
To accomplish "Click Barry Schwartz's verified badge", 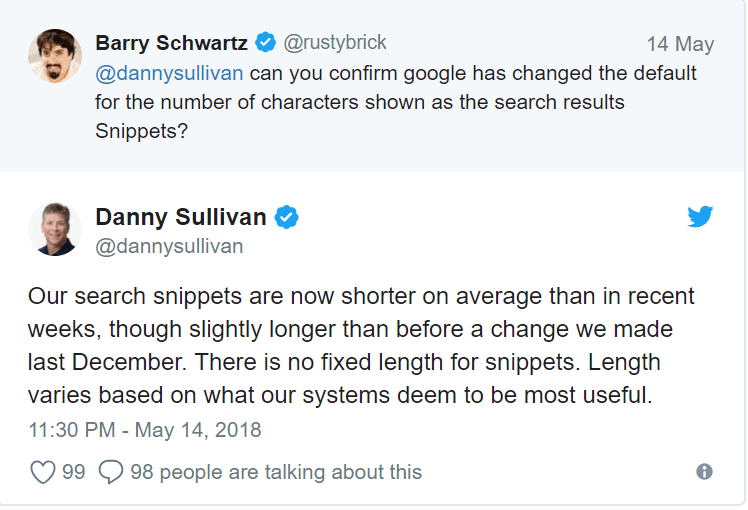I will pos(265,42).
